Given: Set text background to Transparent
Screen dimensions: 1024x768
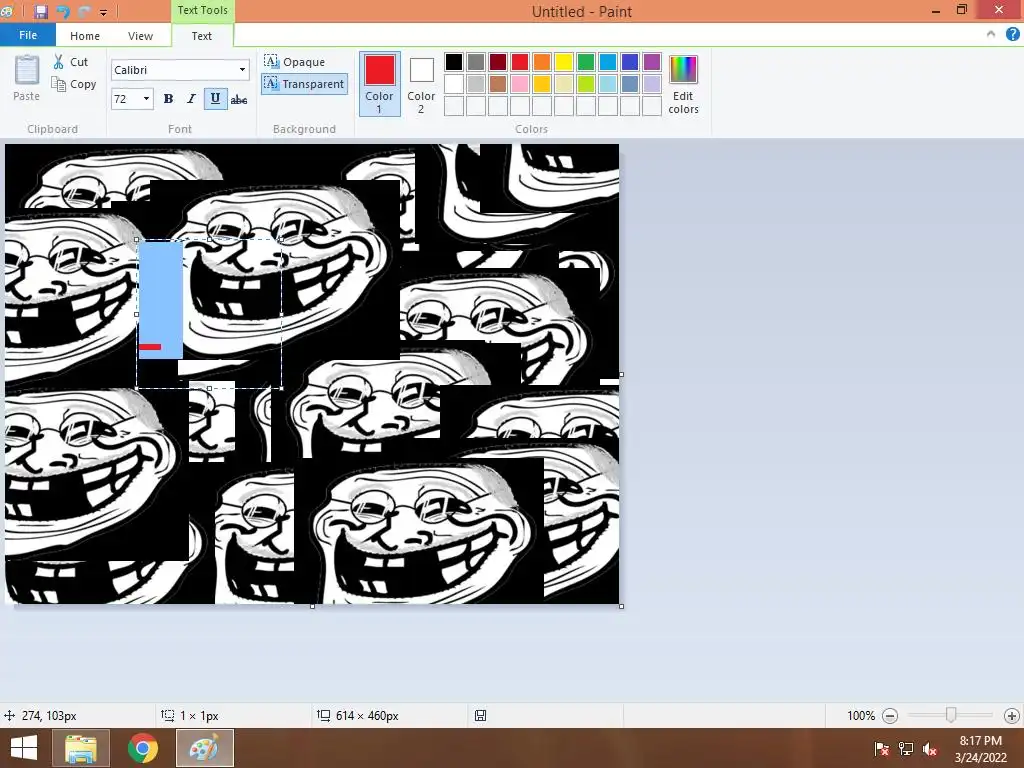Looking at the screenshot, I should [304, 84].
